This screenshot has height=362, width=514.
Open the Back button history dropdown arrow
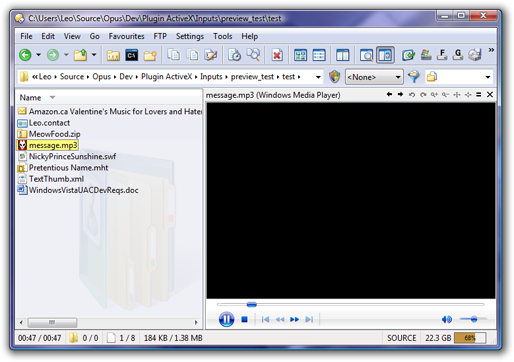(x=39, y=55)
